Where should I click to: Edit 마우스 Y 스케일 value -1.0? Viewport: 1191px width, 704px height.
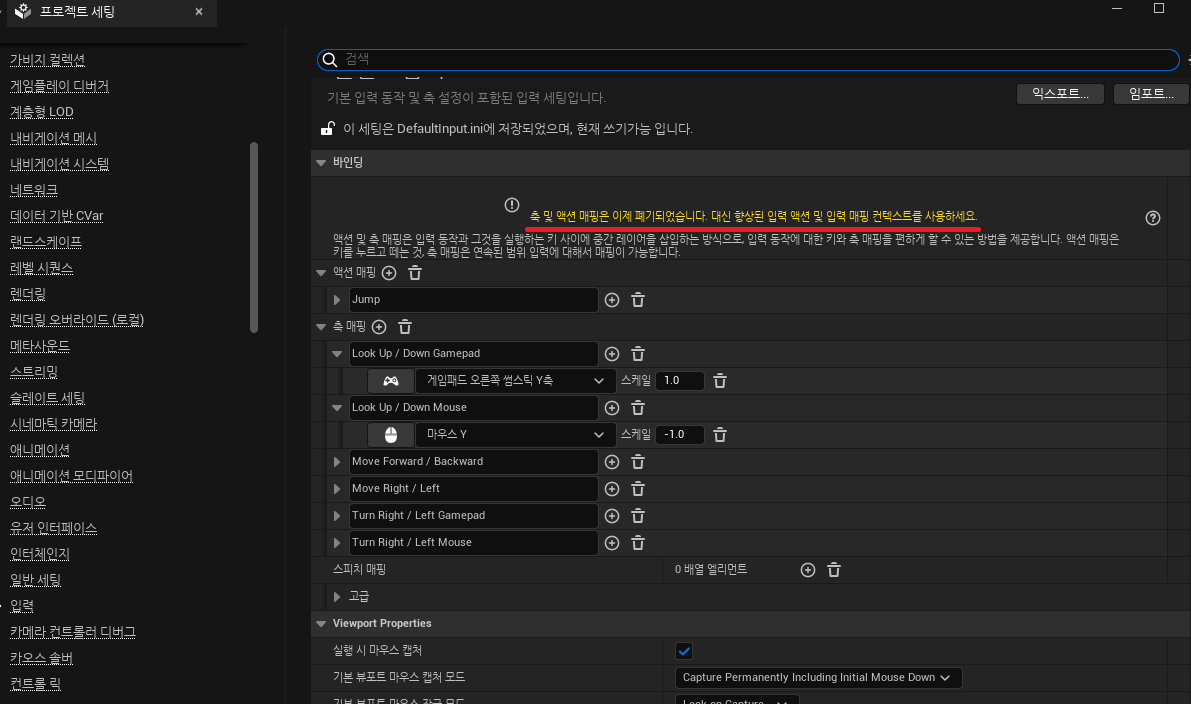[680, 434]
